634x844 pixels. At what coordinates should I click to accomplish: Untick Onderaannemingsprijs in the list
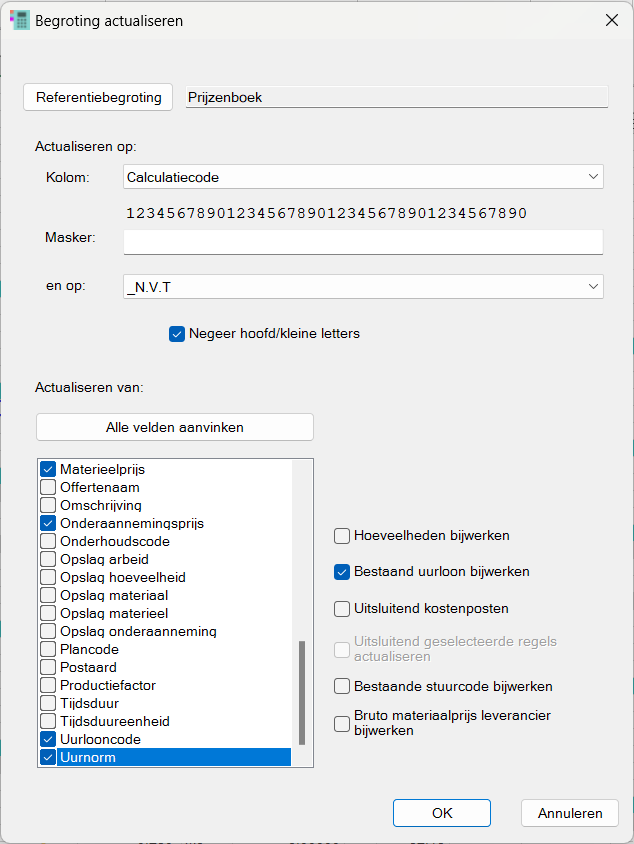pos(48,523)
